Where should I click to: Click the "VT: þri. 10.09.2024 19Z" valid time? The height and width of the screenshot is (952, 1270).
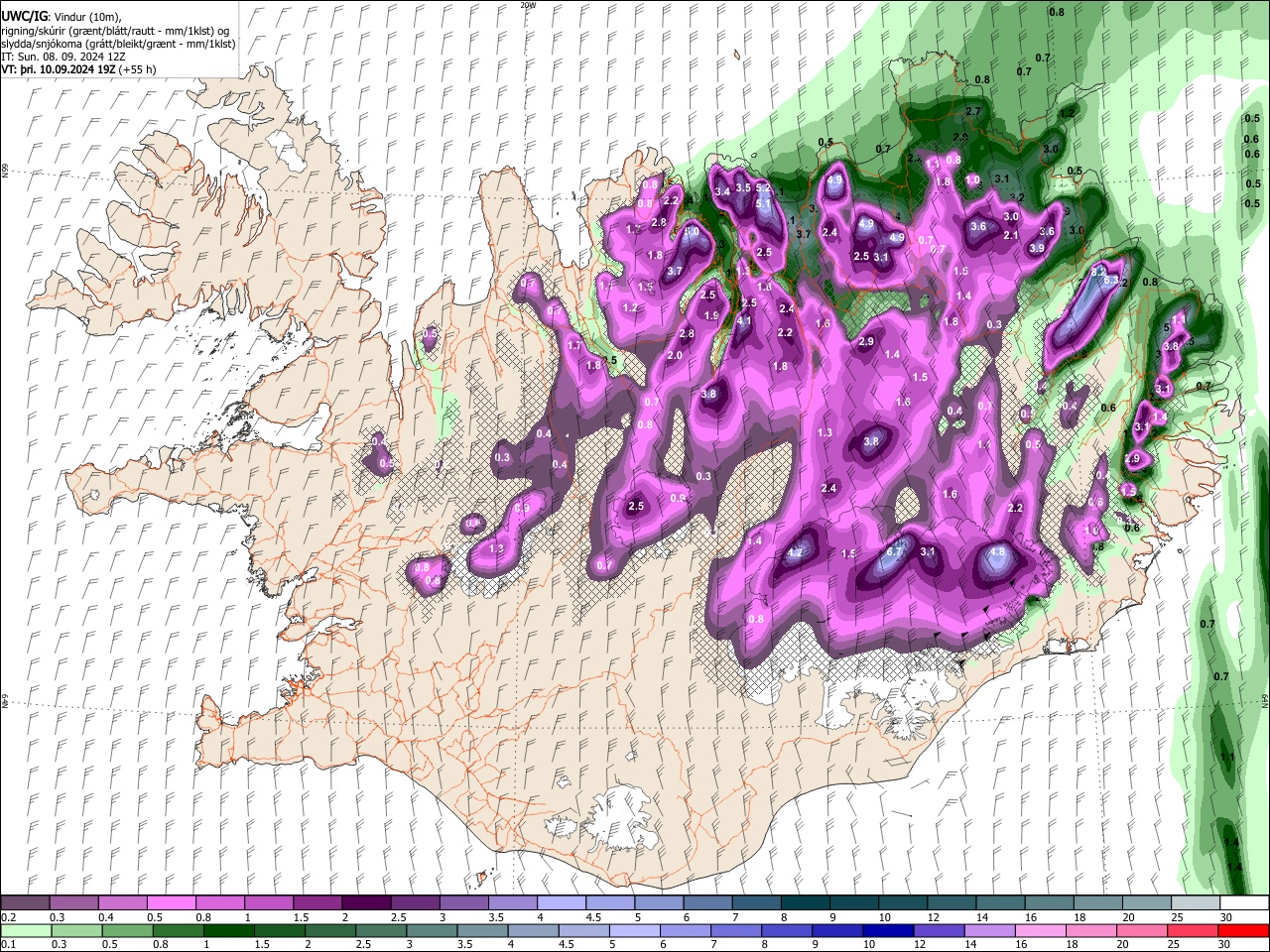click(x=59, y=70)
